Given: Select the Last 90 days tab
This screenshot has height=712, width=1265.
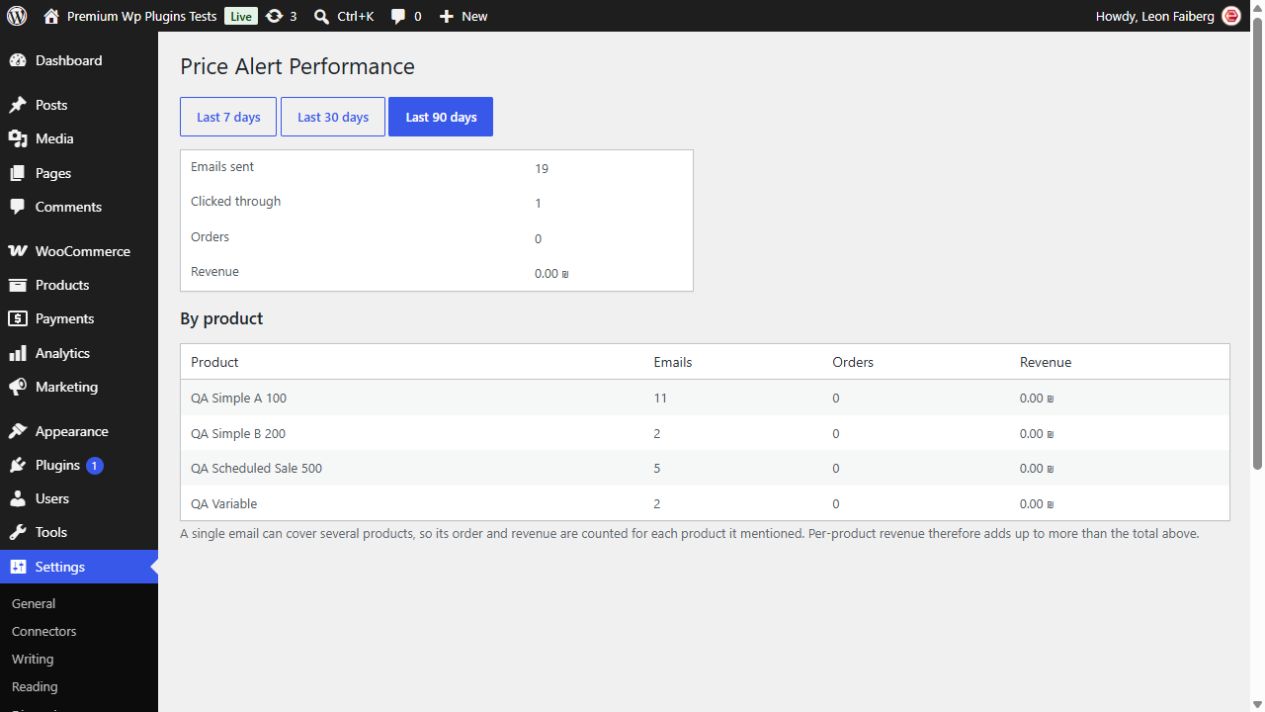Looking at the screenshot, I should (441, 117).
